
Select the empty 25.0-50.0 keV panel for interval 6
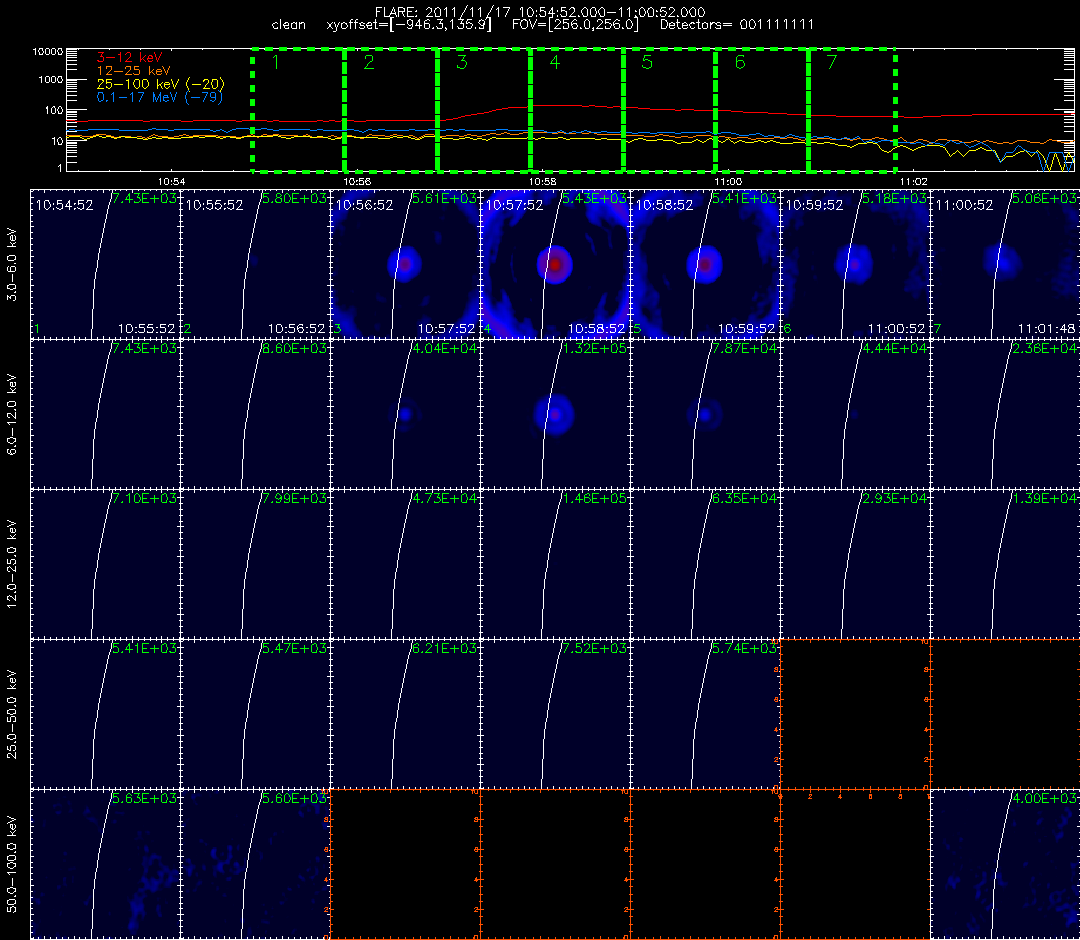855,713
